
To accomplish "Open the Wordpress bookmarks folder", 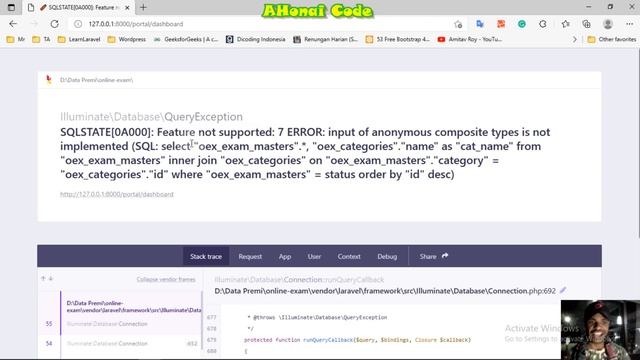I will (x=127, y=39).
